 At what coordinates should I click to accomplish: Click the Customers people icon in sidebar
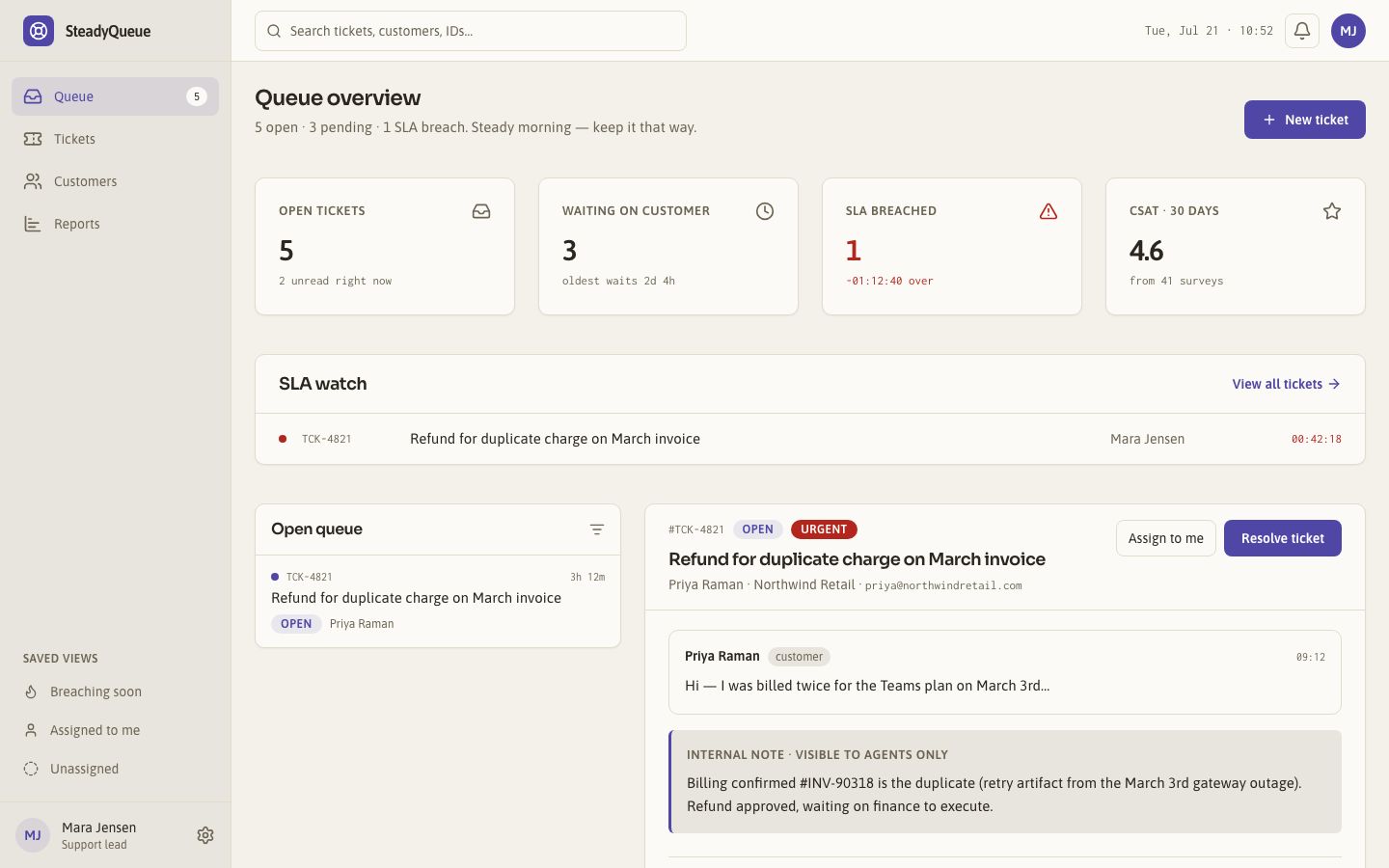[33, 181]
